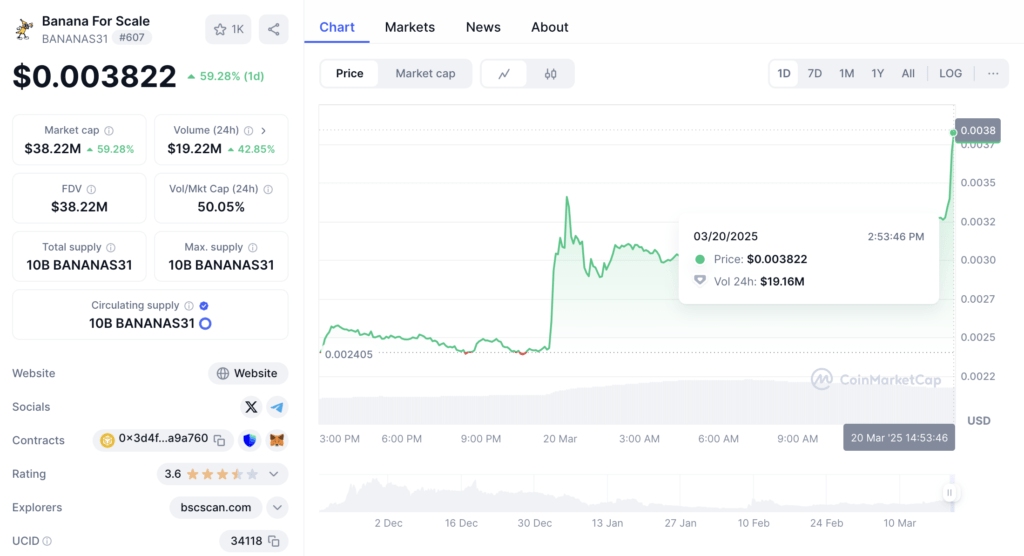The height and width of the screenshot is (556, 1024).
Task: Open FDV info icon
Action: point(91,189)
